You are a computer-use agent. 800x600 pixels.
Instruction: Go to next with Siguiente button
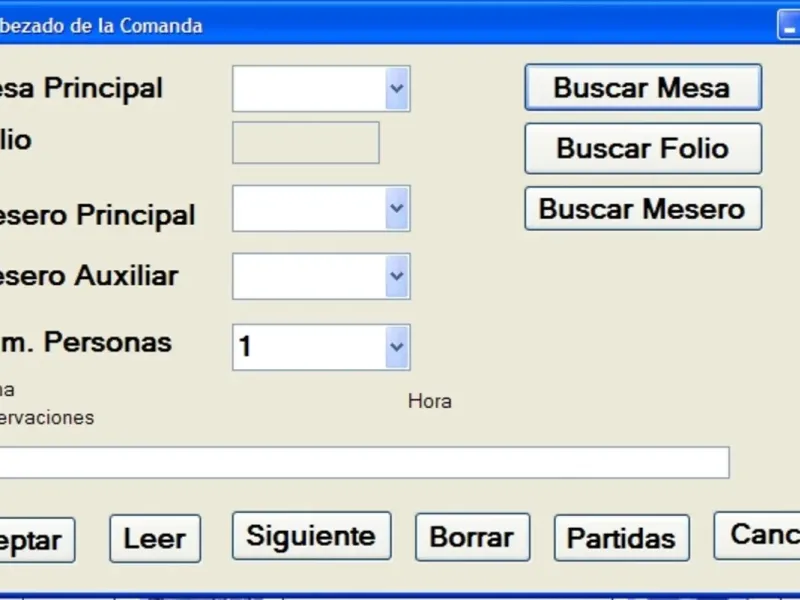[x=311, y=536]
